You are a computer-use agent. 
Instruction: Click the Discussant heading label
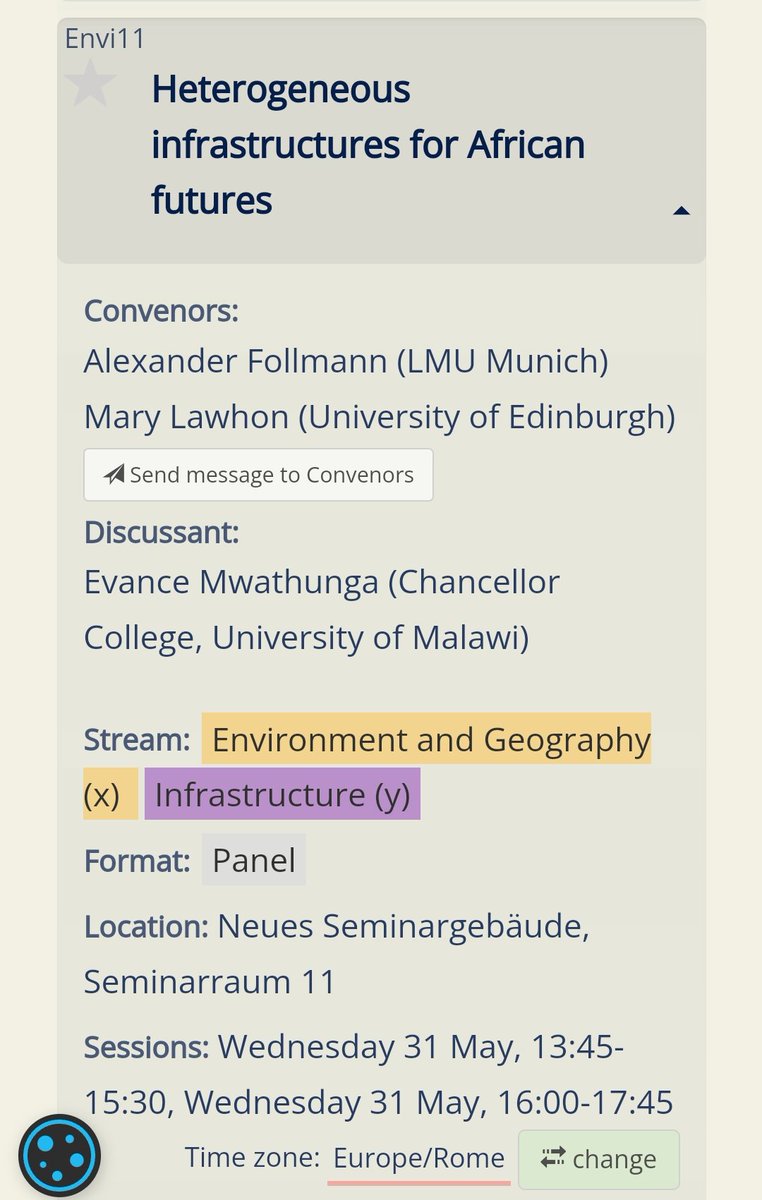[161, 532]
